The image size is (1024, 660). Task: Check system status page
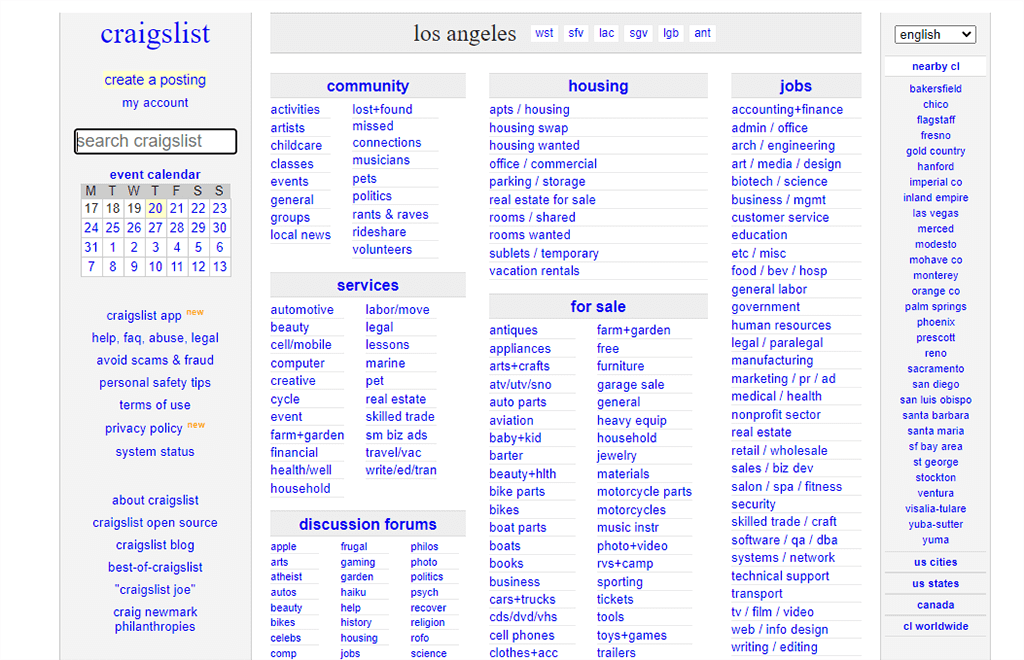pos(155,452)
